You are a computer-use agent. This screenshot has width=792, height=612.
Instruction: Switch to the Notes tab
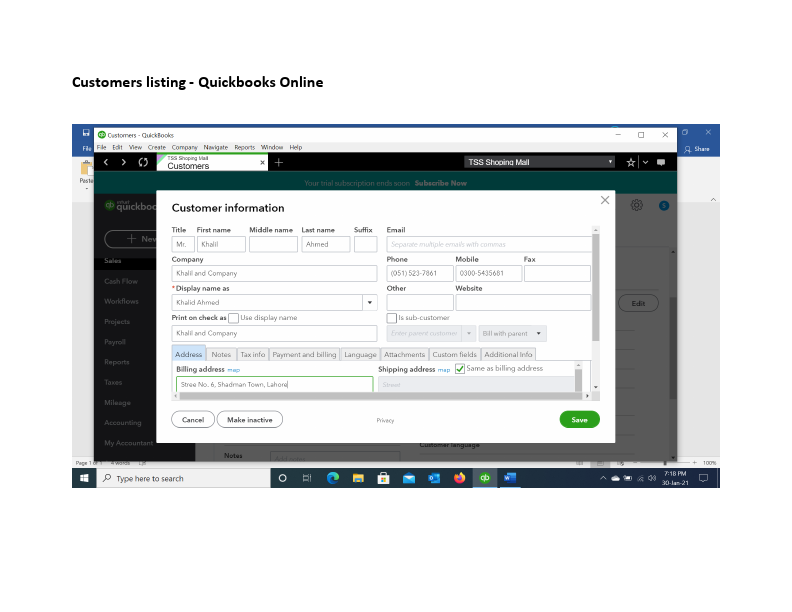221,354
